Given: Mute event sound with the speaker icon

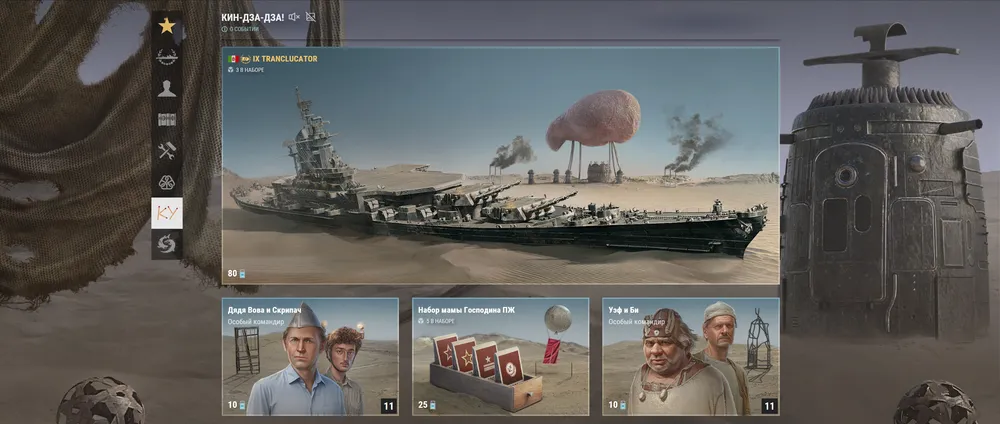Looking at the screenshot, I should (x=293, y=17).
